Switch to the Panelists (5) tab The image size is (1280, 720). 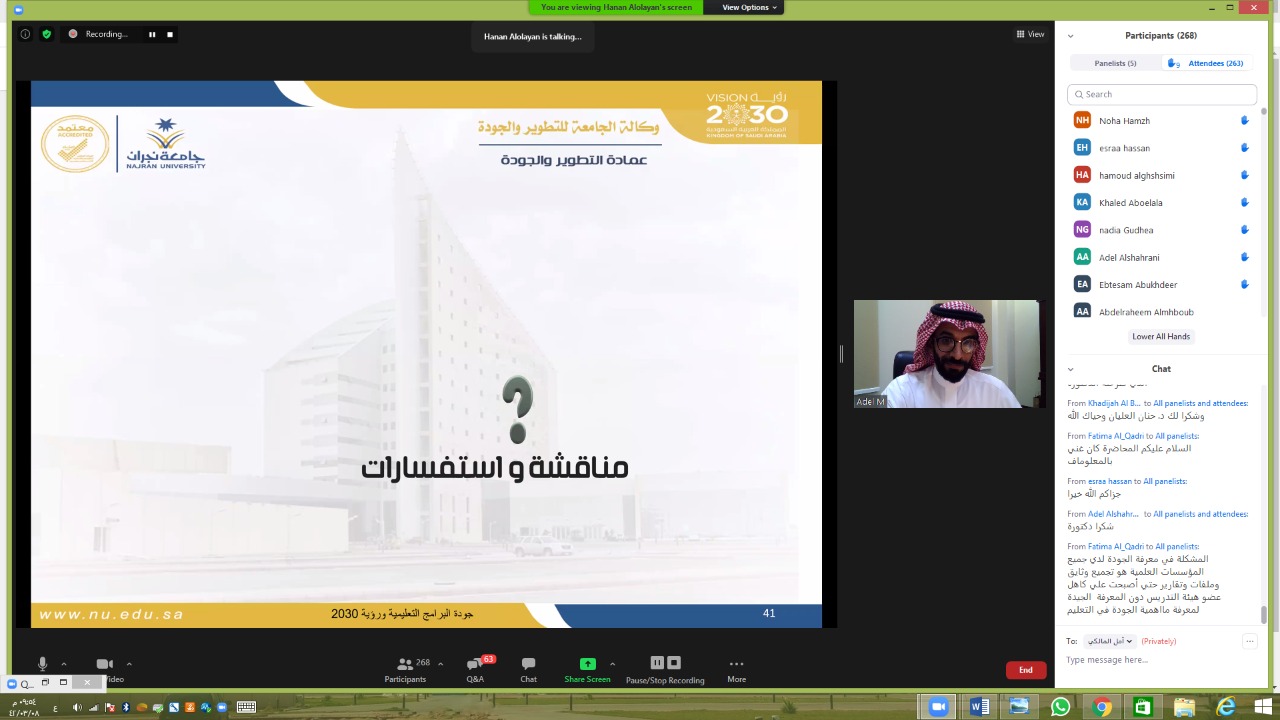[1115, 63]
